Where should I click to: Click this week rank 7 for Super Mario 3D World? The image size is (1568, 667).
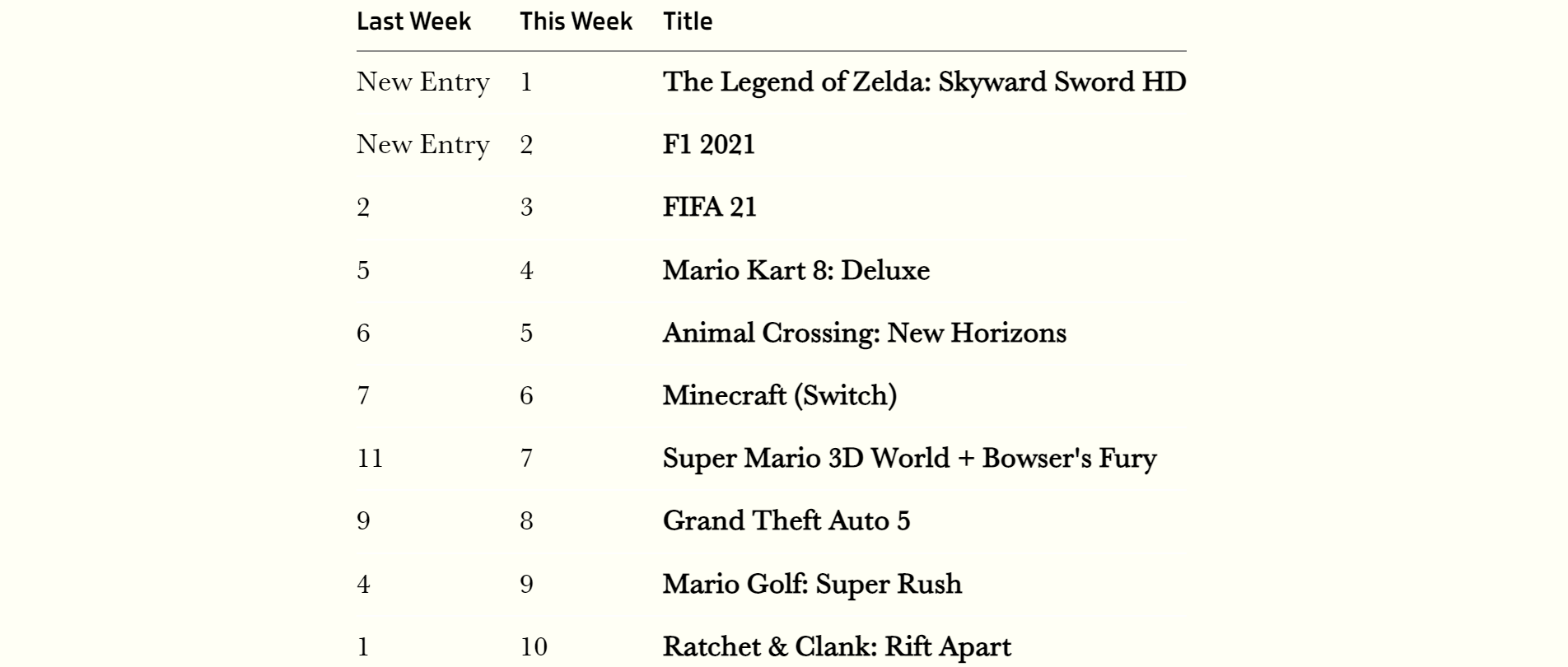click(526, 459)
